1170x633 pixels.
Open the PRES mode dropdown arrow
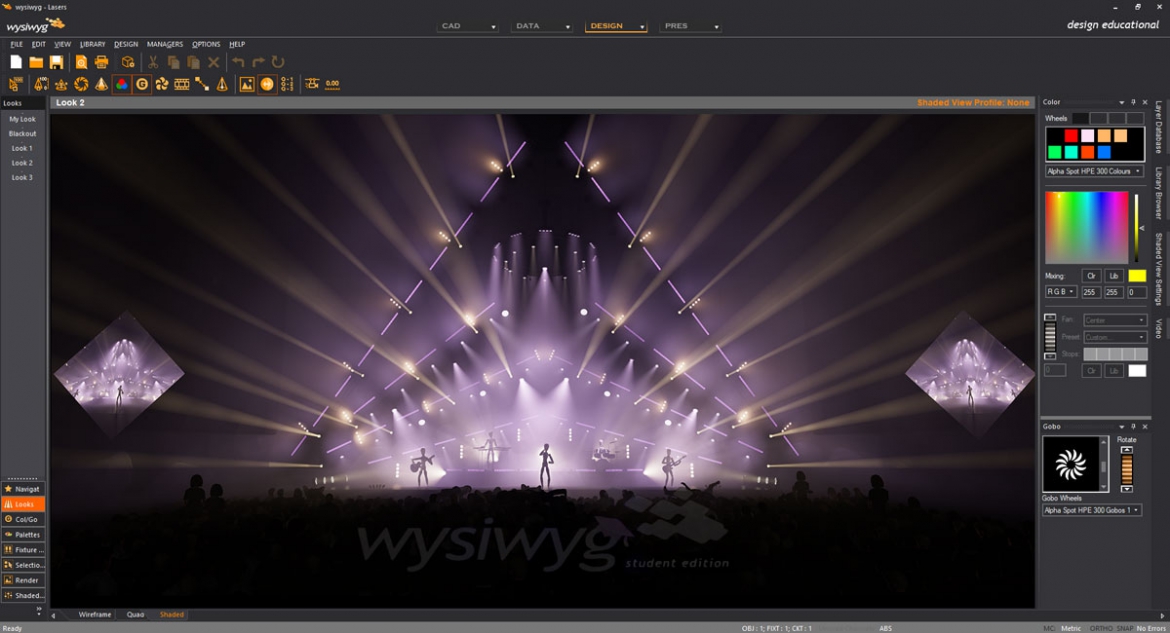716,27
